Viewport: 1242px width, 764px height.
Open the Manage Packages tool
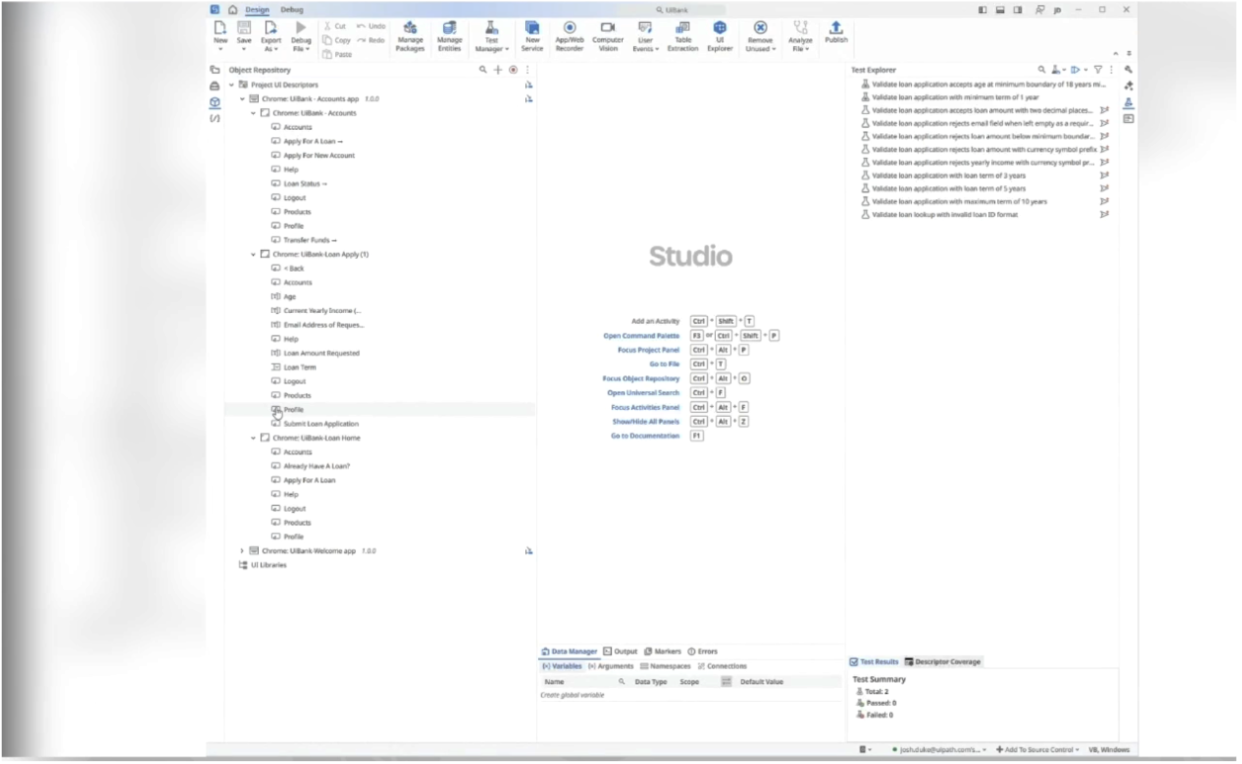click(x=410, y=35)
